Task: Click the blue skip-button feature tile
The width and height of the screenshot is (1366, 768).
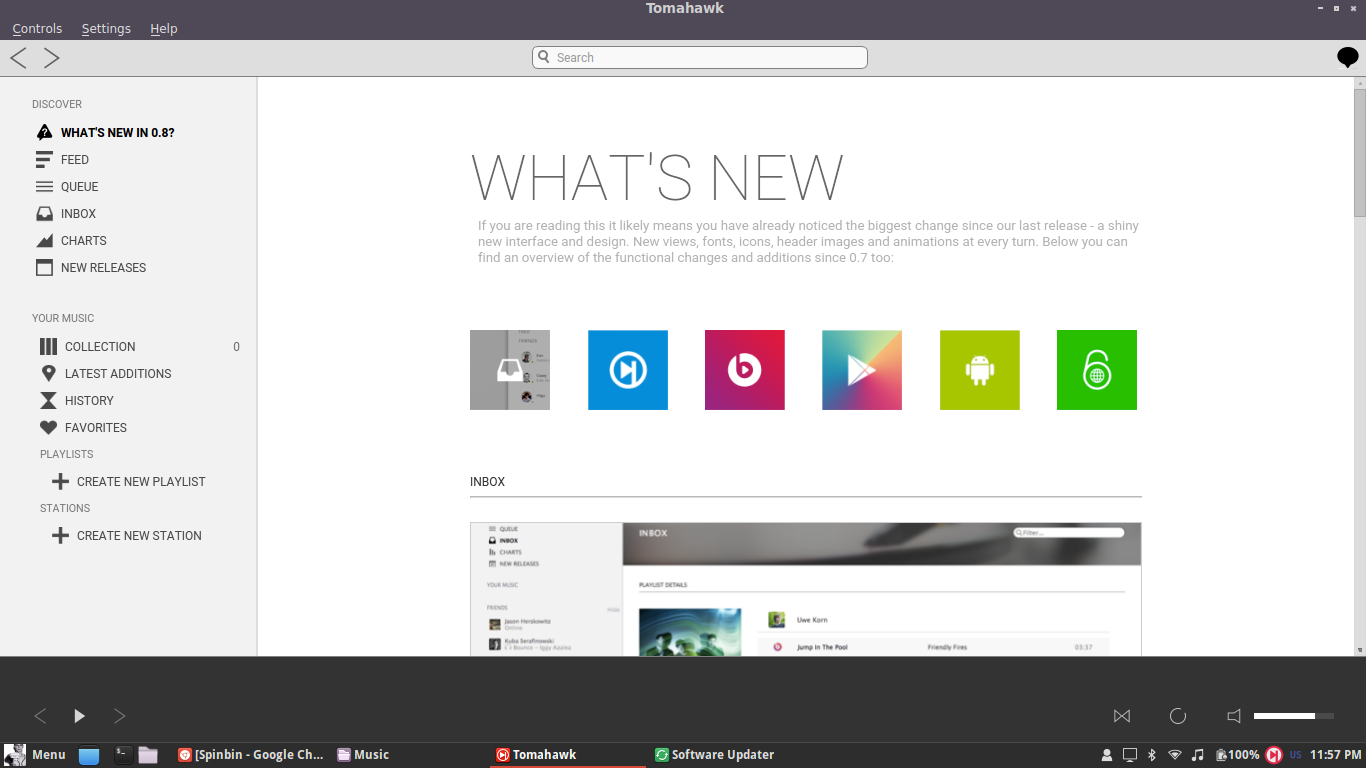Action: point(628,370)
